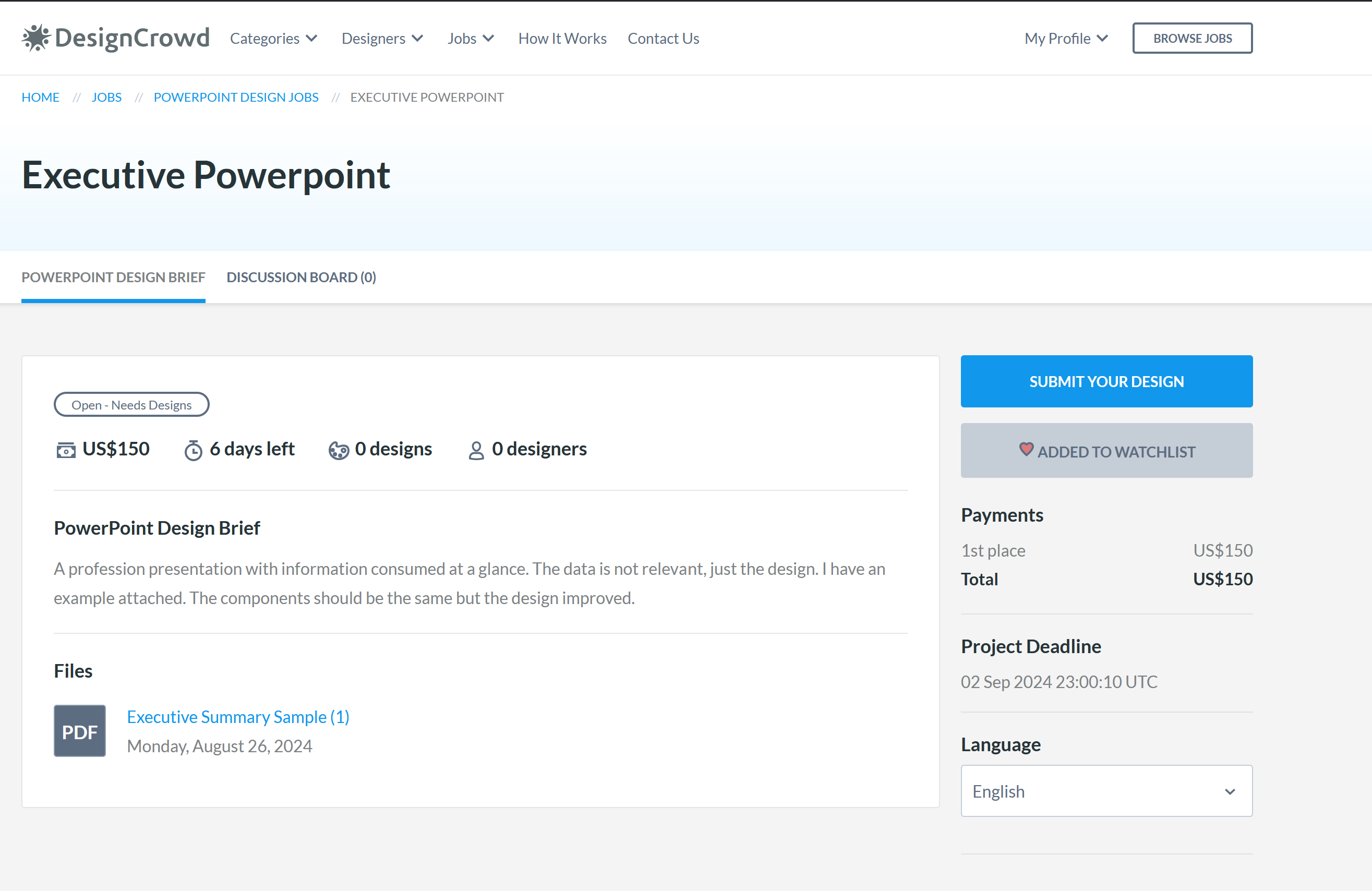The image size is (1372, 891).
Task: Open the Language dropdown set to English
Action: [1107, 791]
